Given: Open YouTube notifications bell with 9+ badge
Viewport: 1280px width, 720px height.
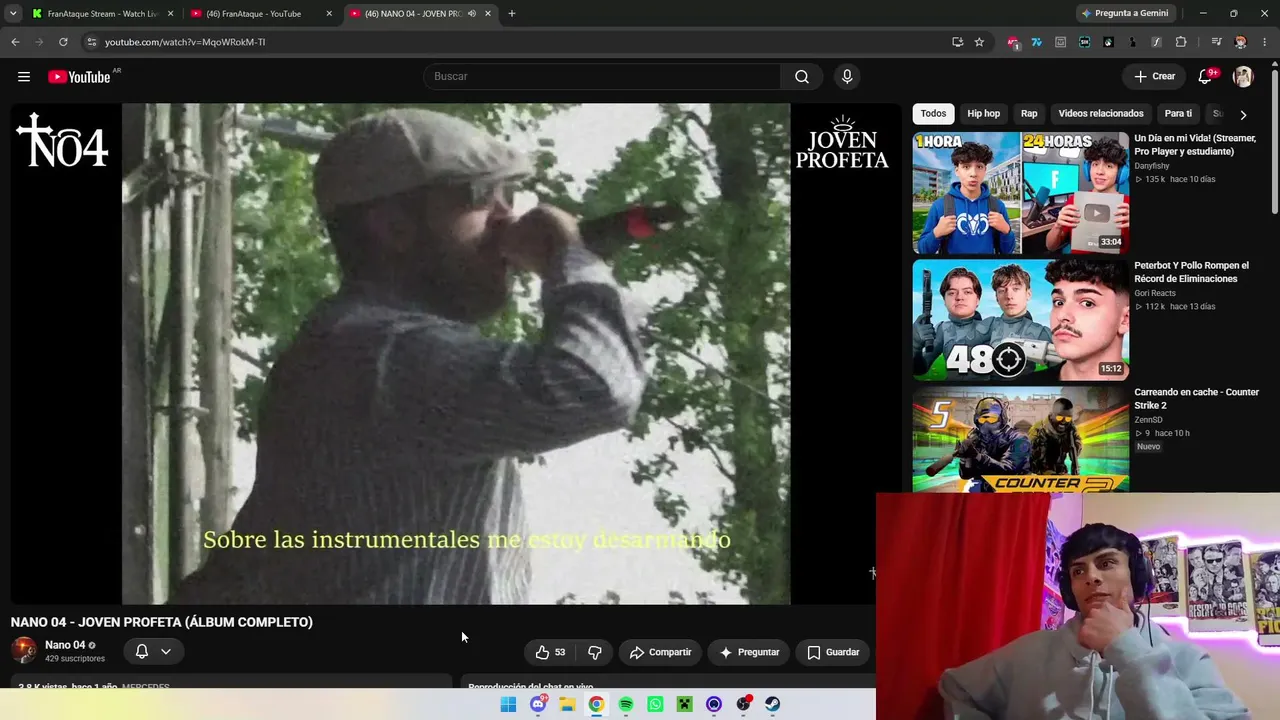Looking at the screenshot, I should coord(1206,77).
